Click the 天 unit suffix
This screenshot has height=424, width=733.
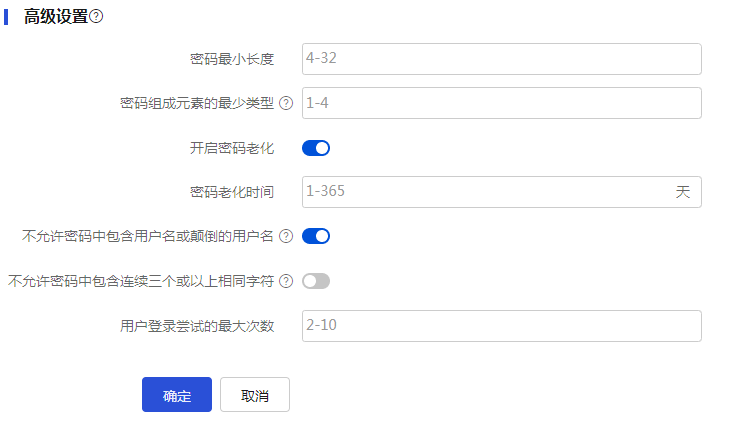click(683, 192)
